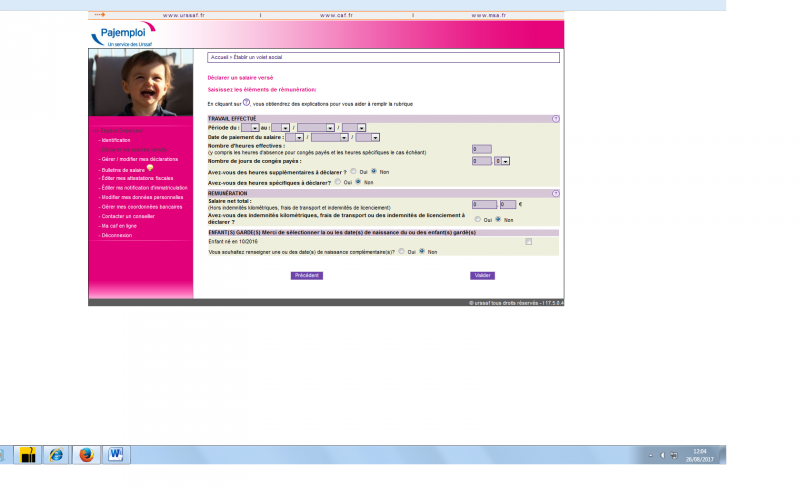Open Modifier mes données personnelles
Image resolution: width=800 pixels, height=500 pixels.
click(x=142, y=197)
